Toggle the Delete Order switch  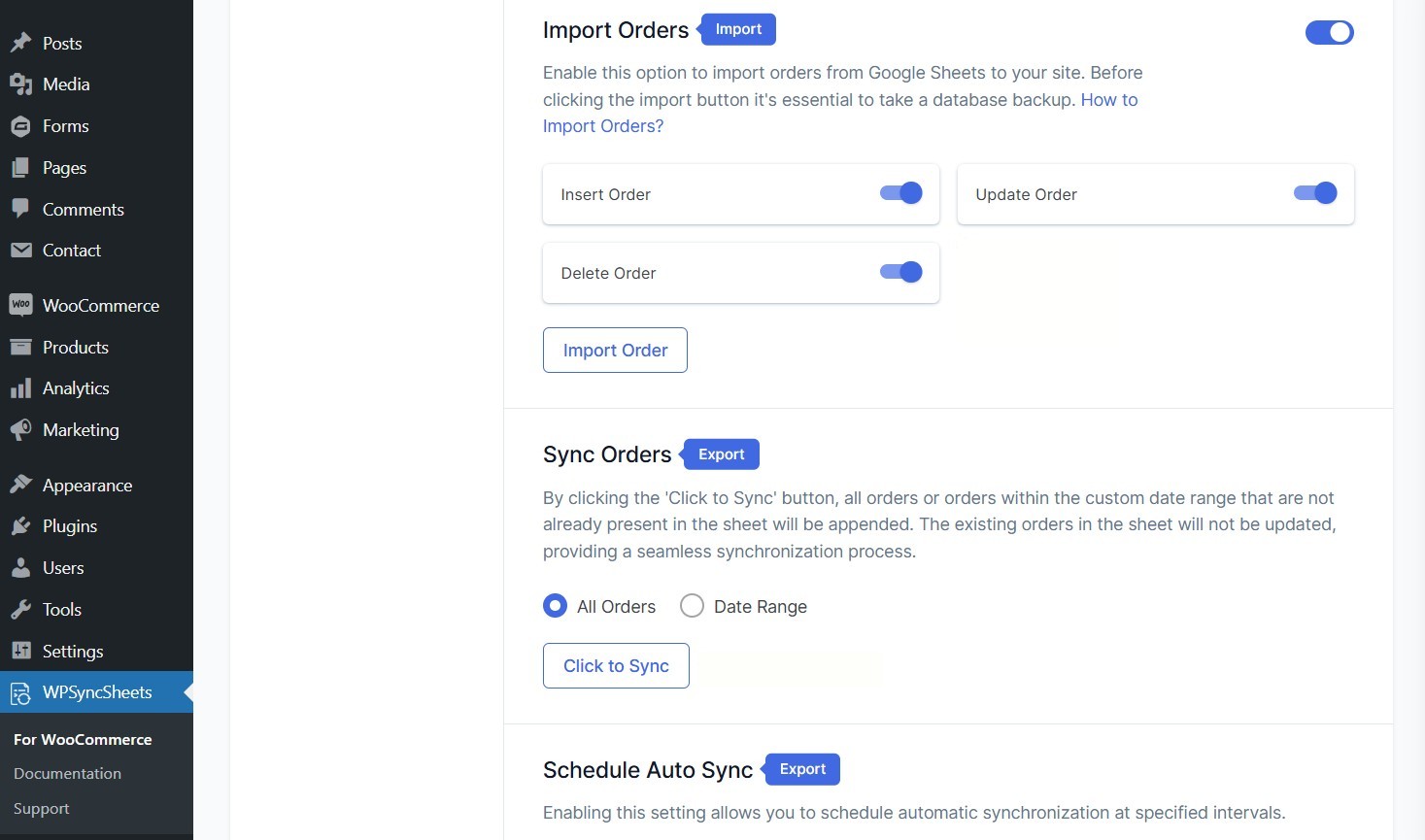click(x=900, y=272)
